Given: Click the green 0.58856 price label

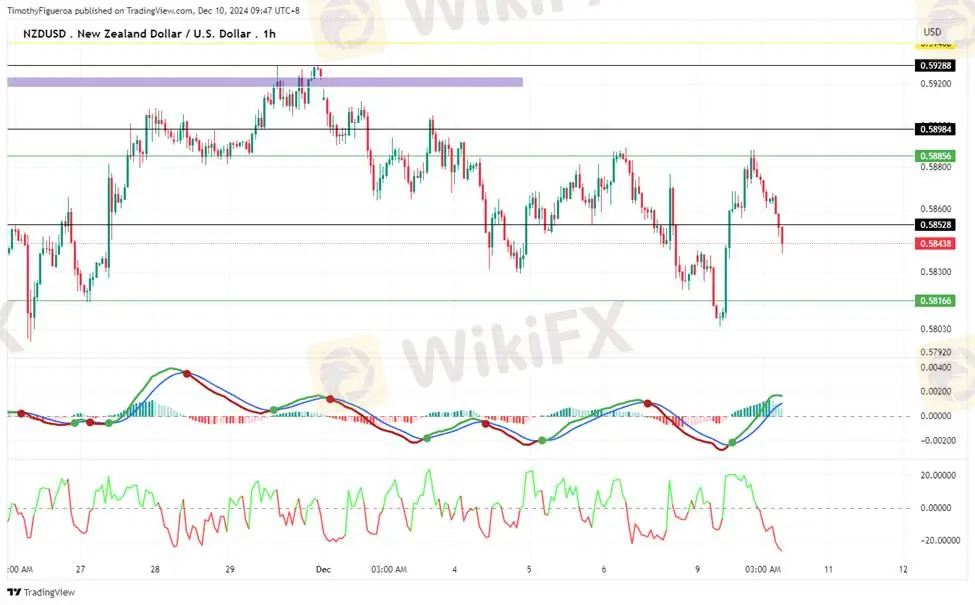Looking at the screenshot, I should click(x=936, y=156).
